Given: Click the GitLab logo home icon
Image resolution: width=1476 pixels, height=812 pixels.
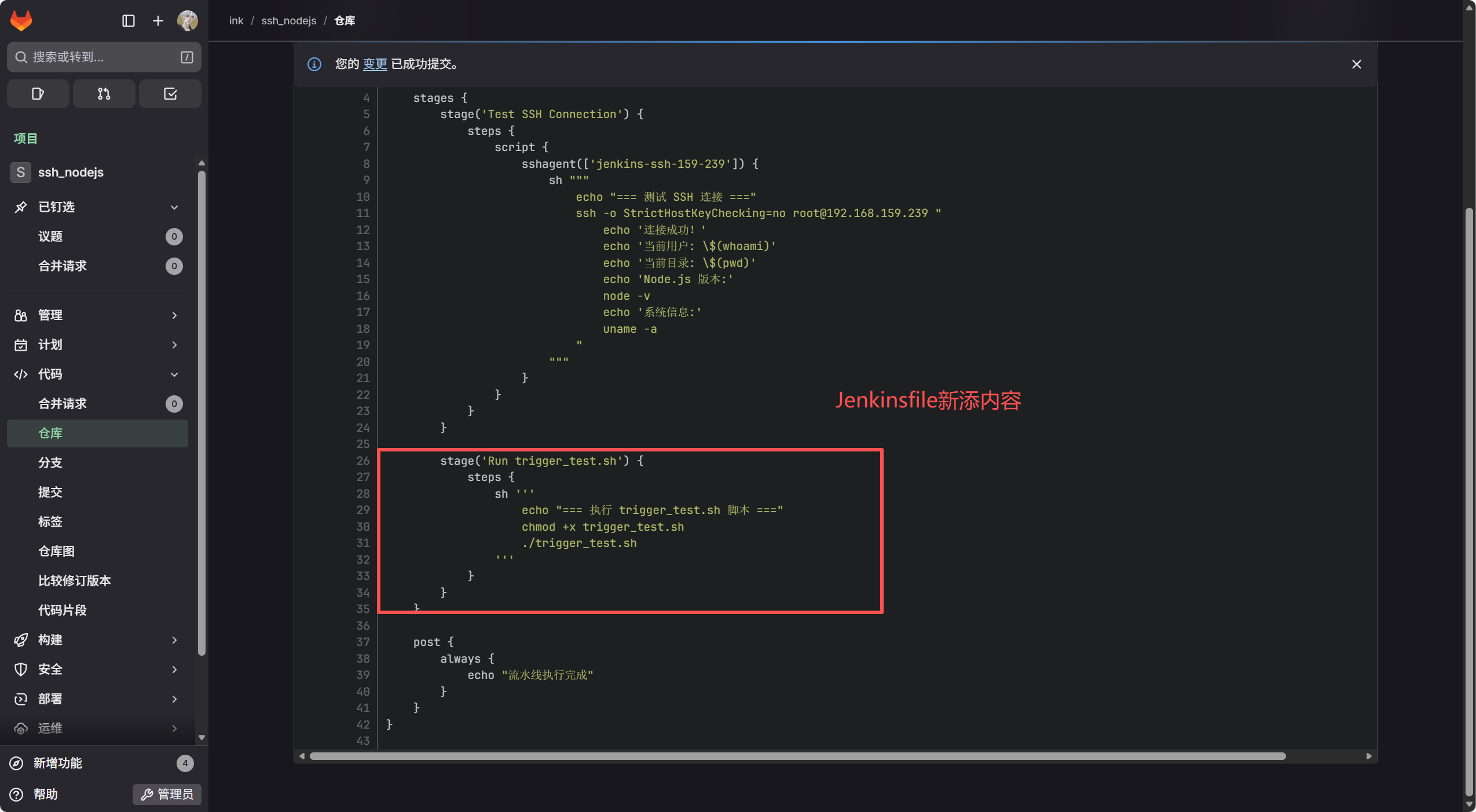Looking at the screenshot, I should pos(21,21).
